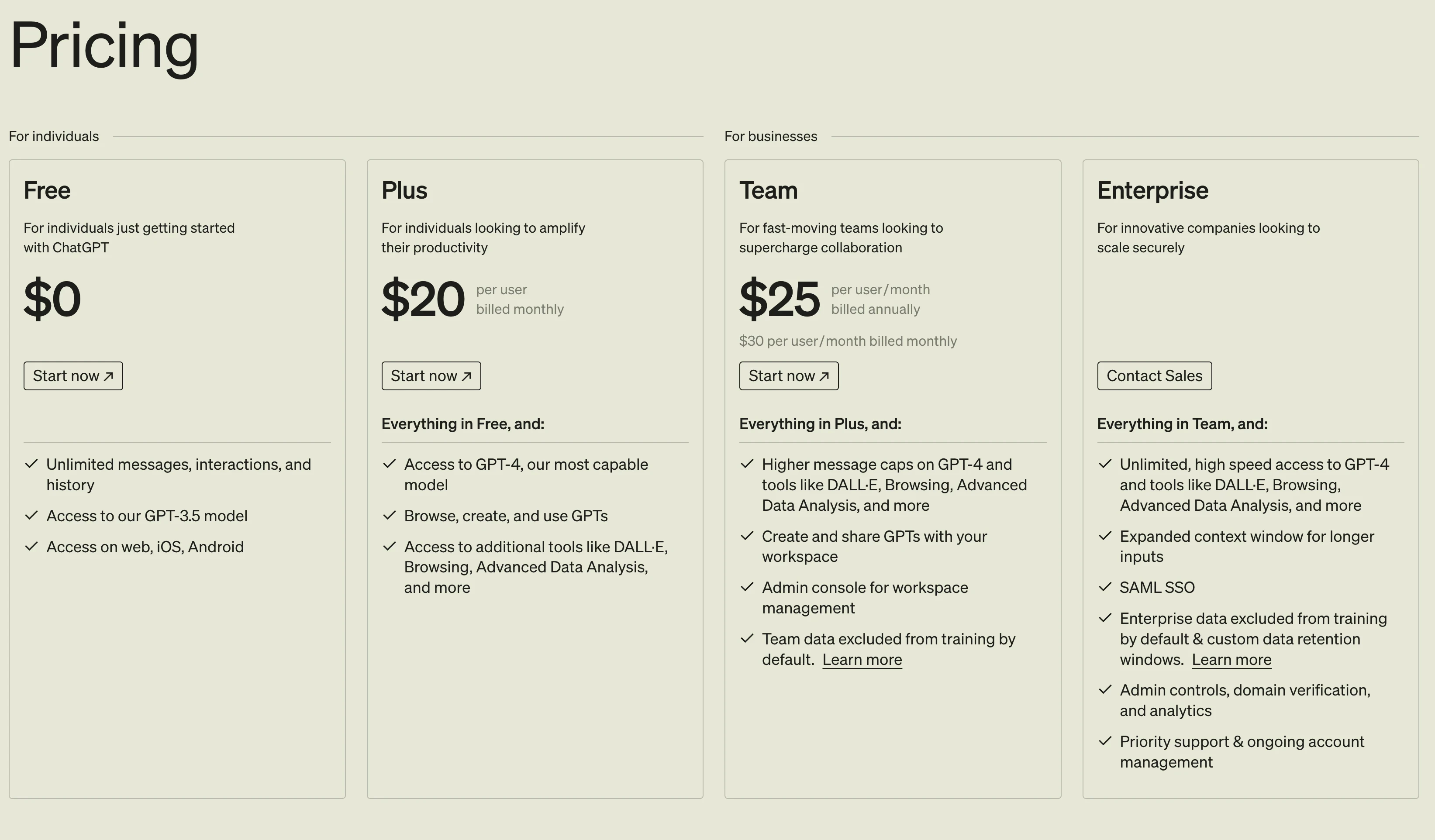
Task: Click checkmark beside Access on web, iOS, Android
Action: [x=31, y=546]
